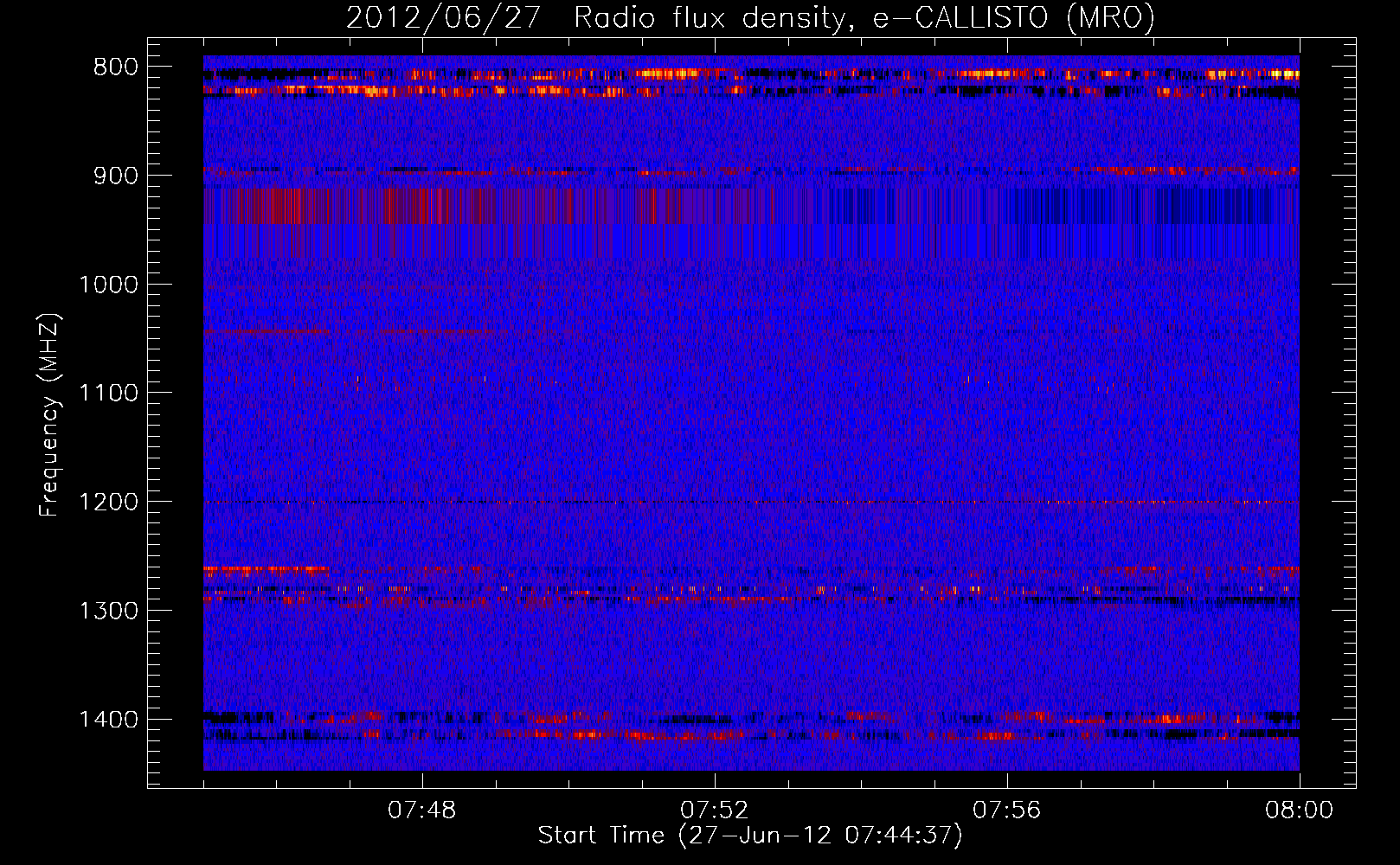This screenshot has height=865, width=1400.
Task: Select the 1400 frequency tick label
Action: [x=109, y=720]
